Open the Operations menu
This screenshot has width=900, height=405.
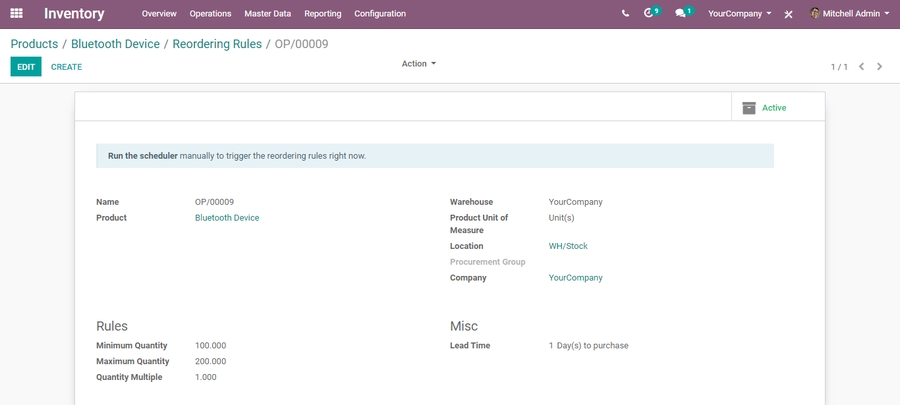(210, 14)
